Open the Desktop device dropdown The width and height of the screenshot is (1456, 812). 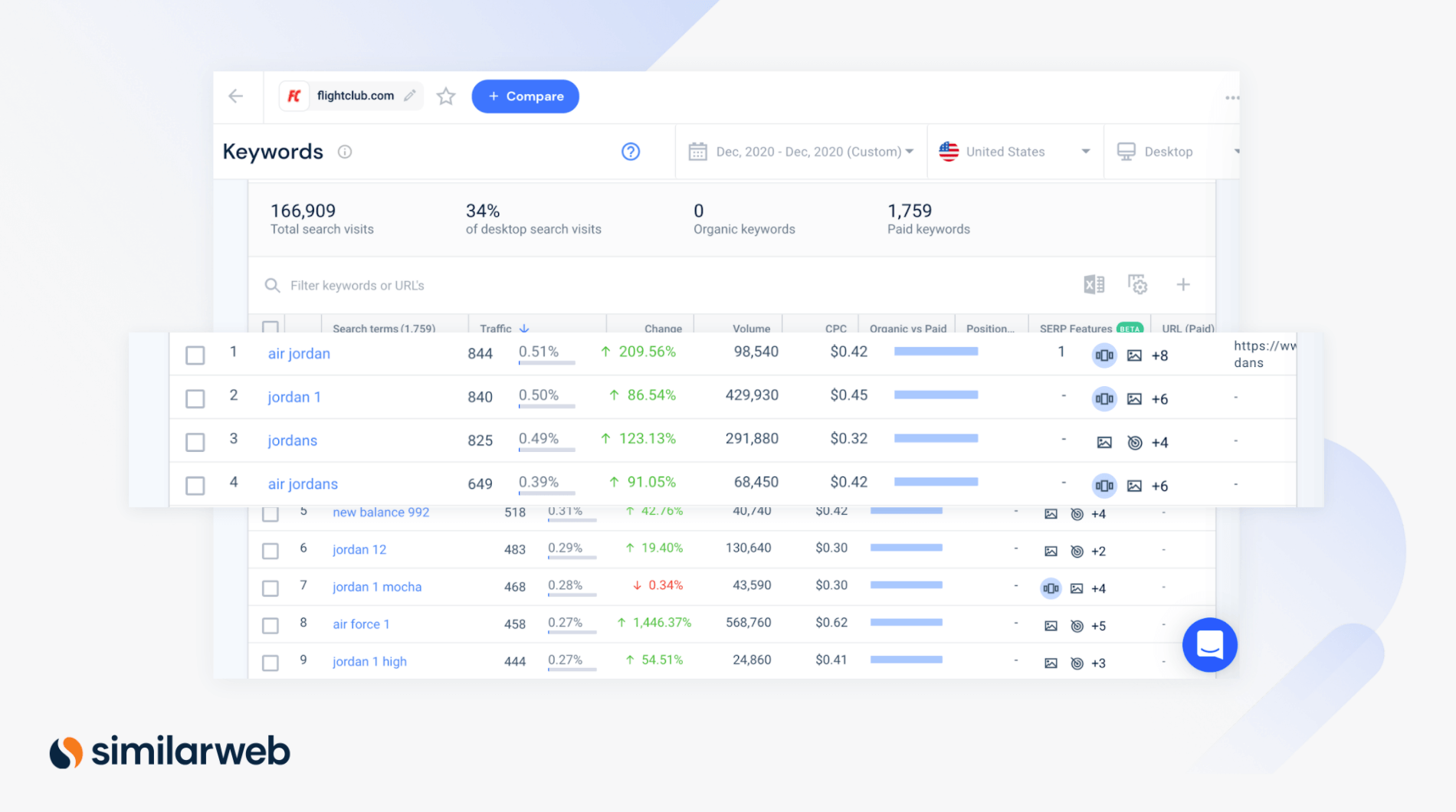tap(1165, 151)
